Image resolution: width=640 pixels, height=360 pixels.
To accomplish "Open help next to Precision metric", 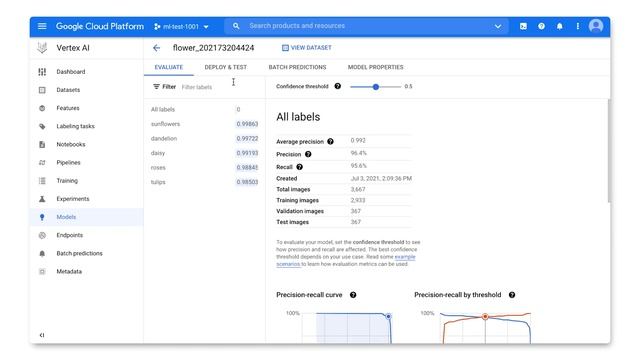I will pyautogui.click(x=308, y=154).
